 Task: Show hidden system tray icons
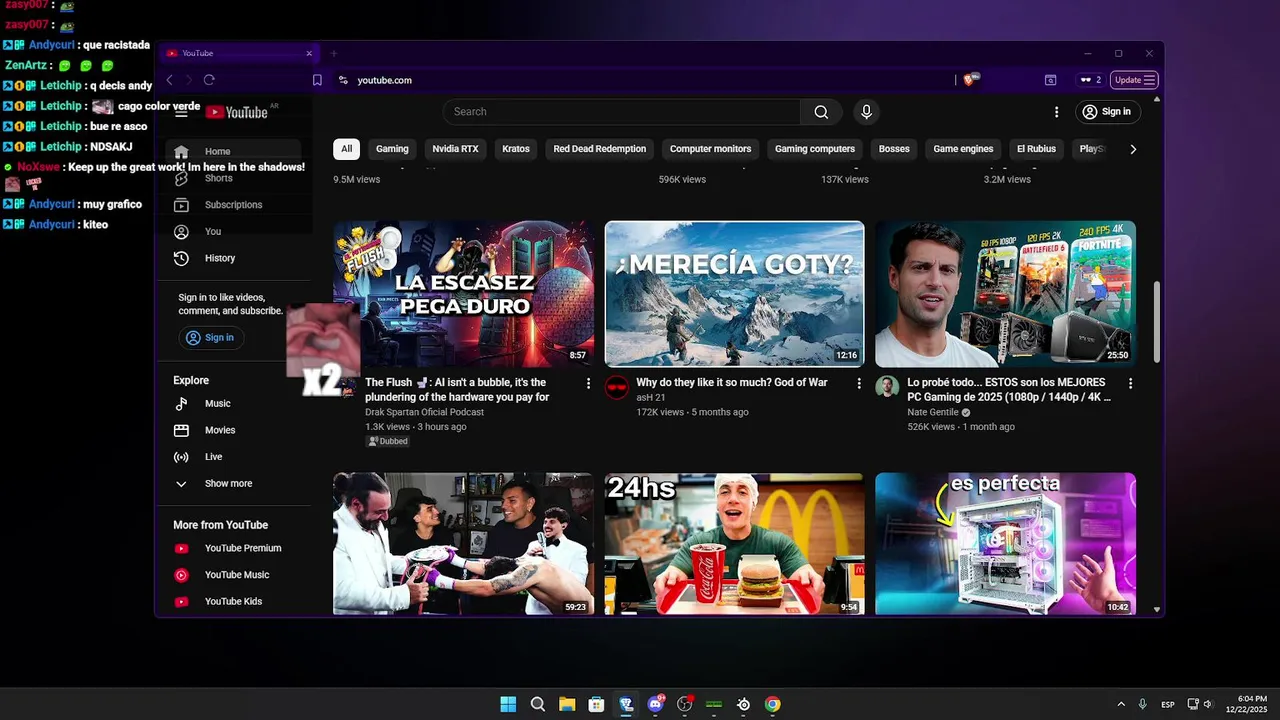1121,704
